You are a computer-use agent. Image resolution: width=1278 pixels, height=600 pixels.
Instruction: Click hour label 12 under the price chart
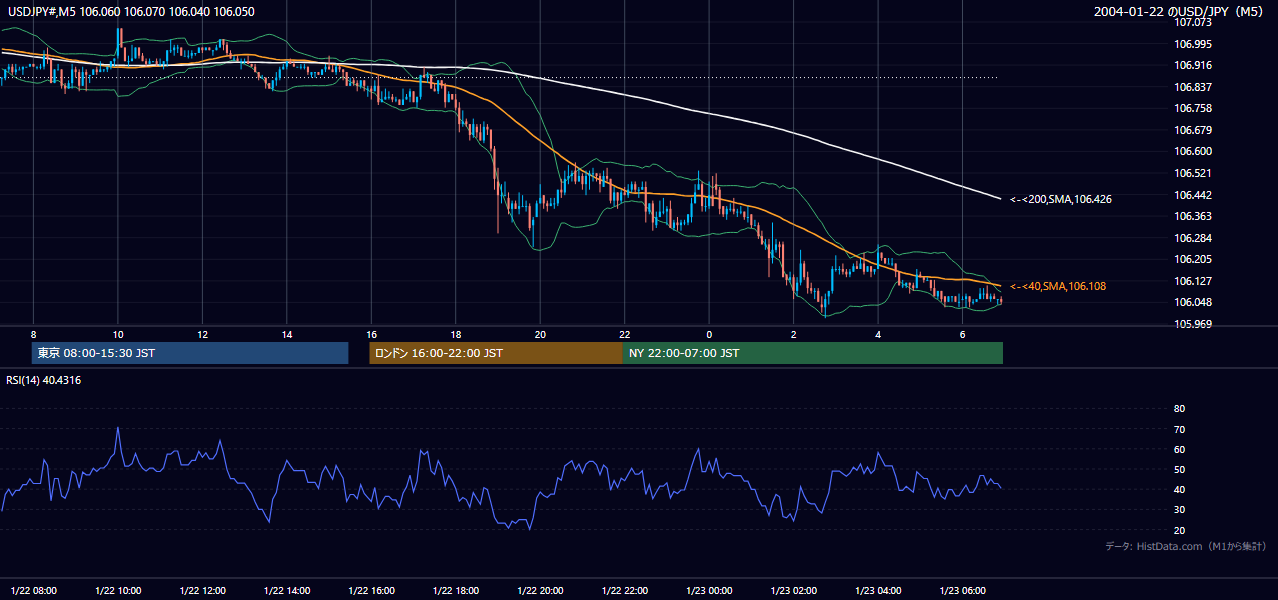pos(202,334)
